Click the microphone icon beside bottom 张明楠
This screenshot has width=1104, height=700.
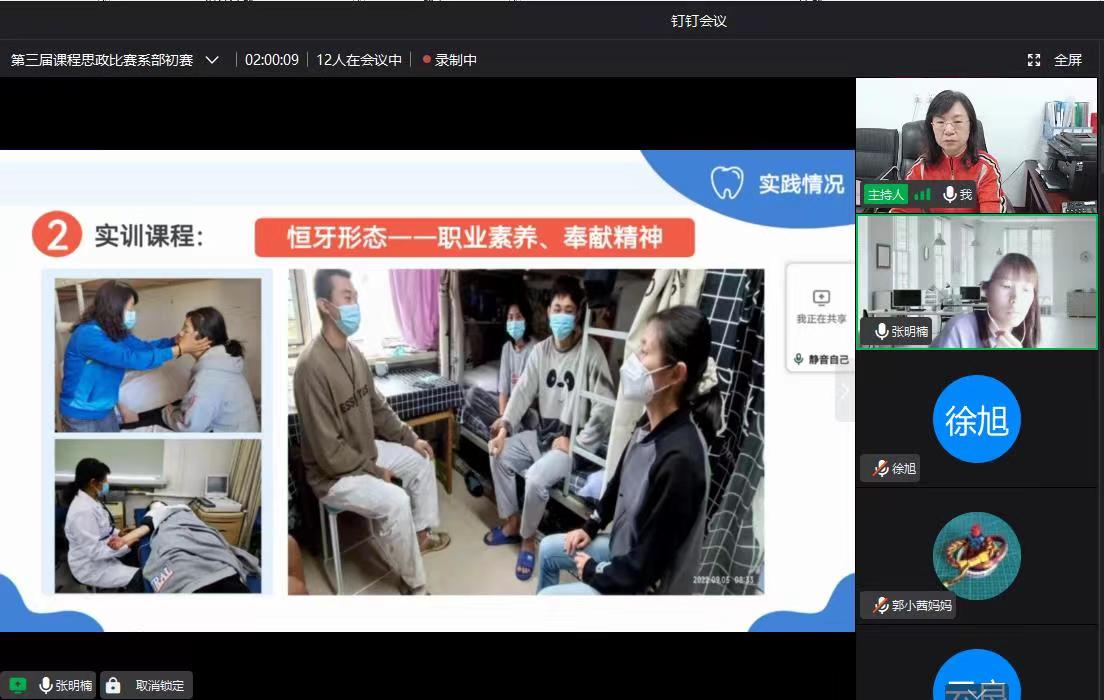(x=46, y=685)
